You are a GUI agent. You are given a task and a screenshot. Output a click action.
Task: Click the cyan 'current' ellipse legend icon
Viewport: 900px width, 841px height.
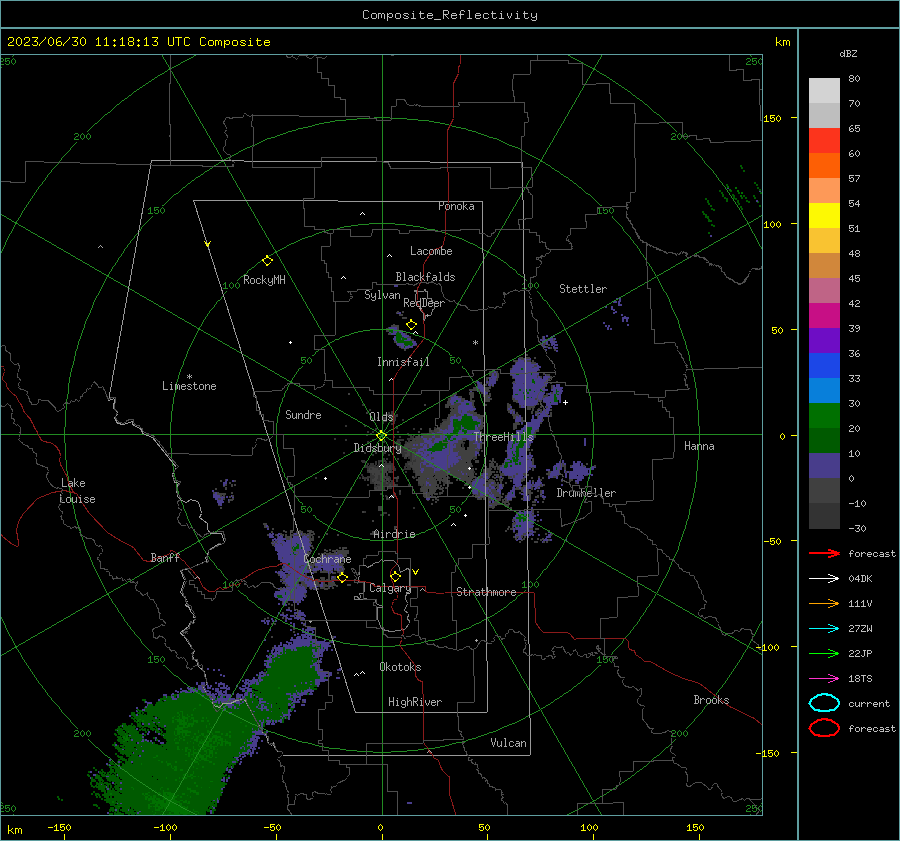tap(824, 703)
